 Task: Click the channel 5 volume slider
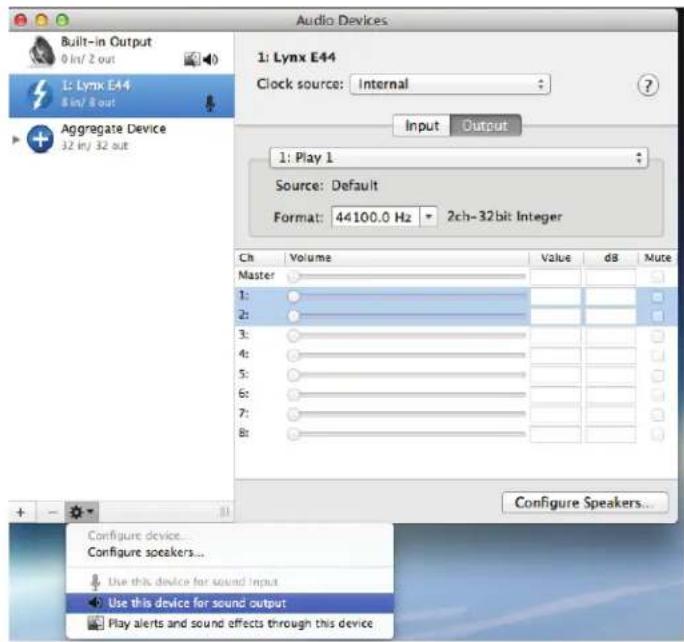click(x=406, y=376)
